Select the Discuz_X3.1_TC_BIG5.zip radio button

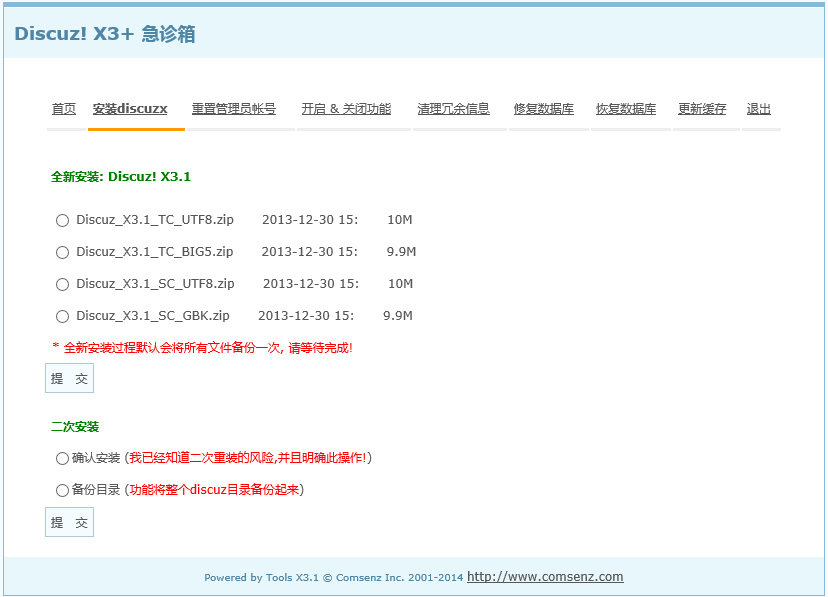pyautogui.click(x=62, y=252)
